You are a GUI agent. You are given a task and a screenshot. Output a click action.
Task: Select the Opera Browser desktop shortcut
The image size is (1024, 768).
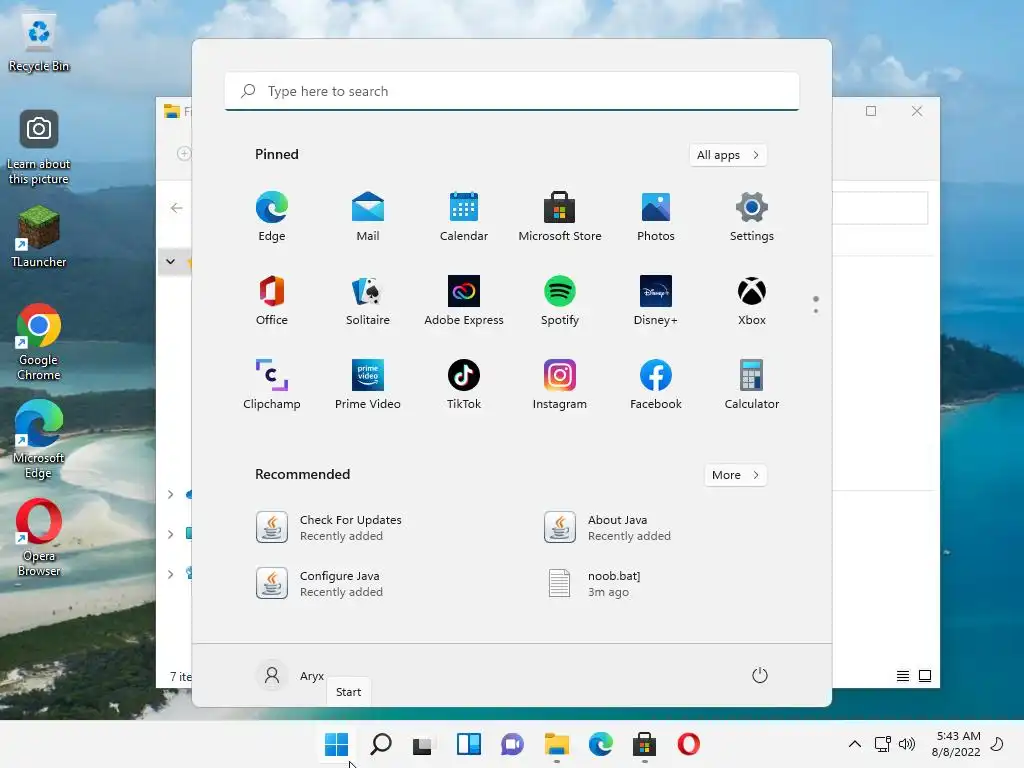tap(39, 537)
